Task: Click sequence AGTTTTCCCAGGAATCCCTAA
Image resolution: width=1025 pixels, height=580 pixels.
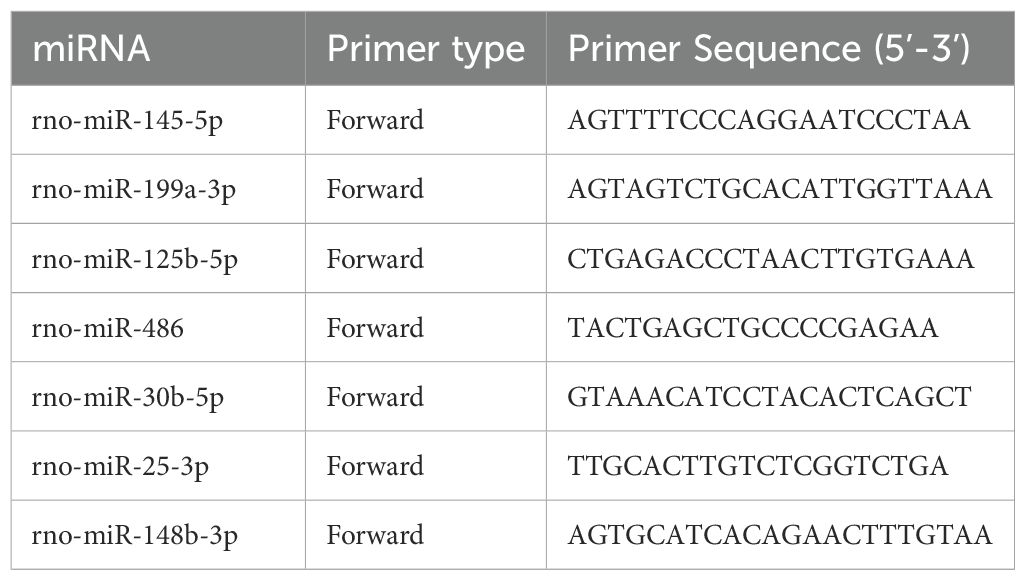Action: (769, 121)
